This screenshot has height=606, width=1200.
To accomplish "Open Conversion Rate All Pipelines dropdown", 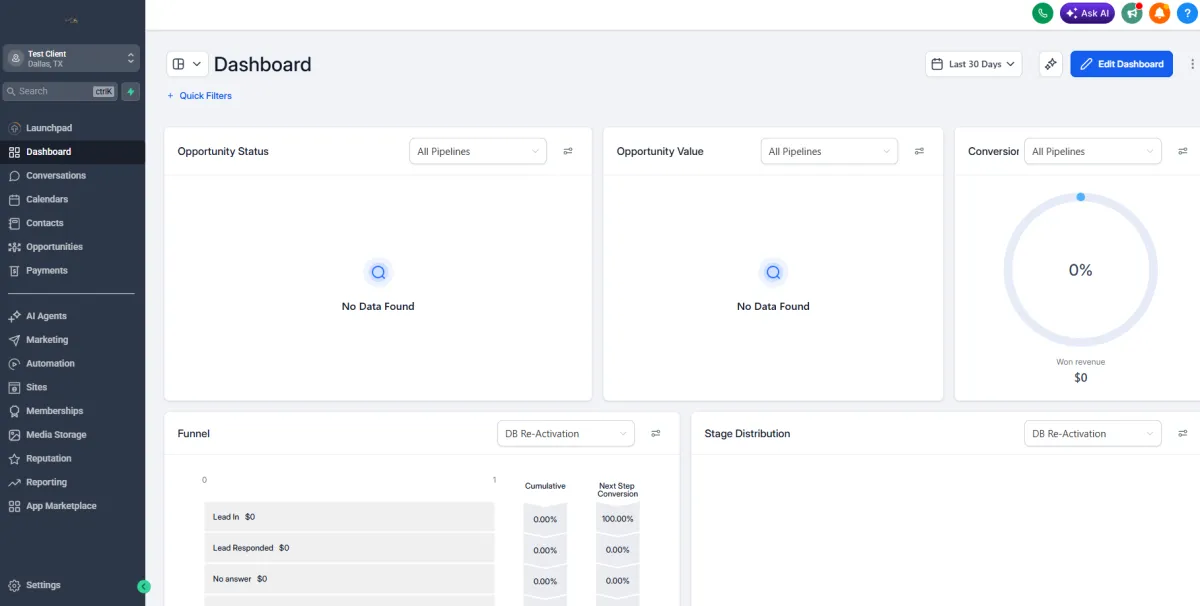I will 1092,151.
